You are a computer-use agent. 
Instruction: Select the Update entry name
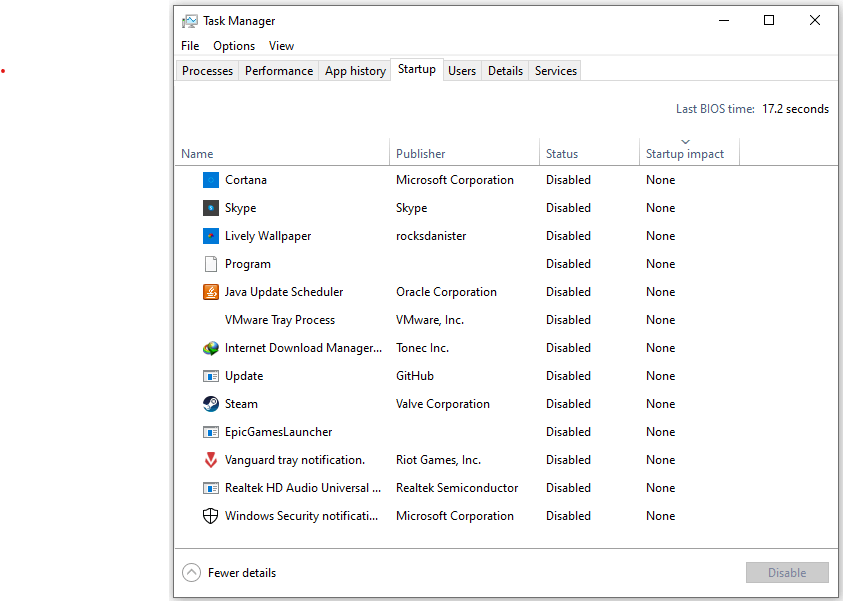tap(244, 376)
